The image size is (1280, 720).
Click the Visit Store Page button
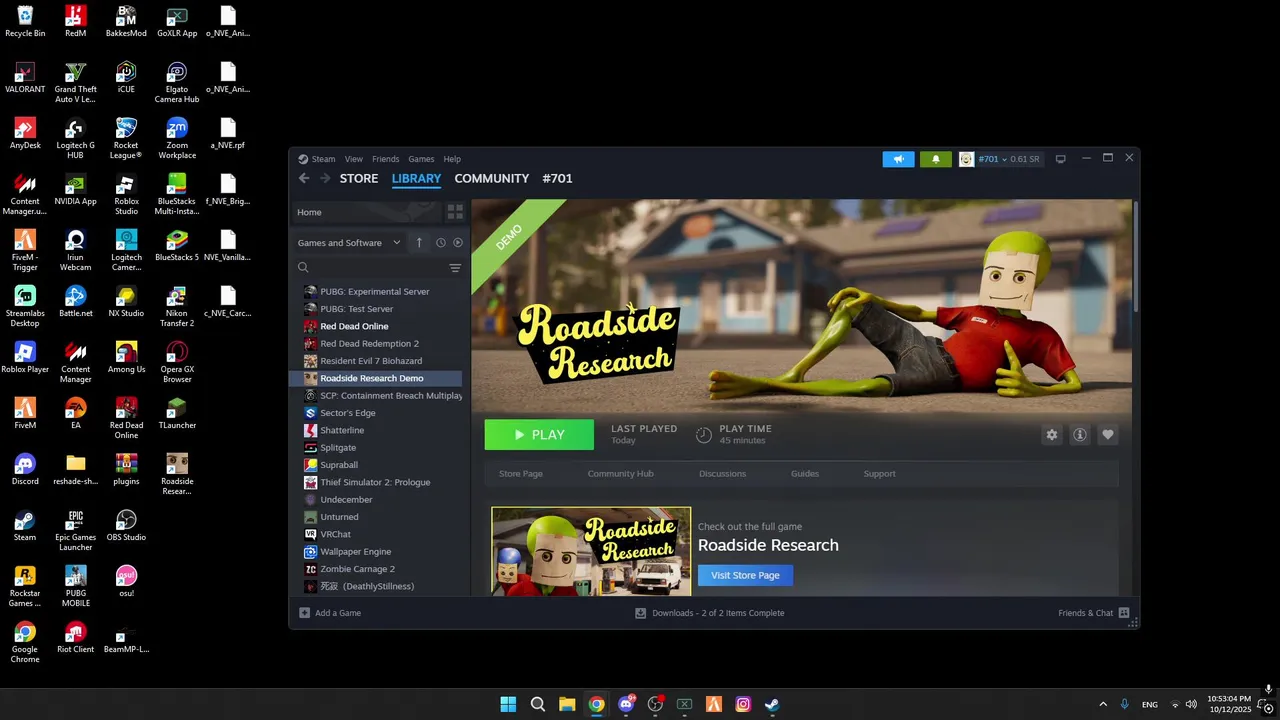[x=745, y=575]
